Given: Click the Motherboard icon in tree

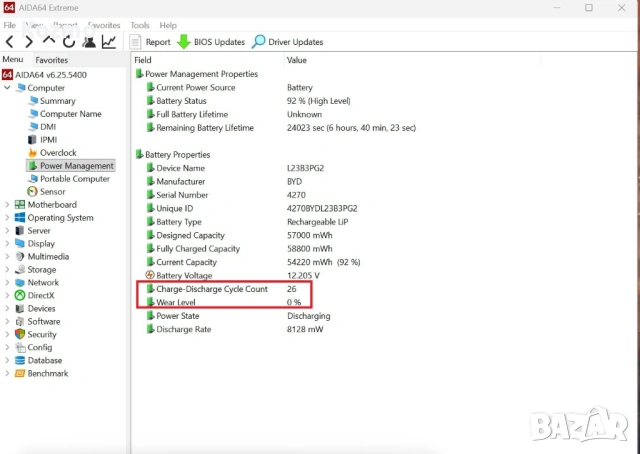Looking at the screenshot, I should (20, 205).
